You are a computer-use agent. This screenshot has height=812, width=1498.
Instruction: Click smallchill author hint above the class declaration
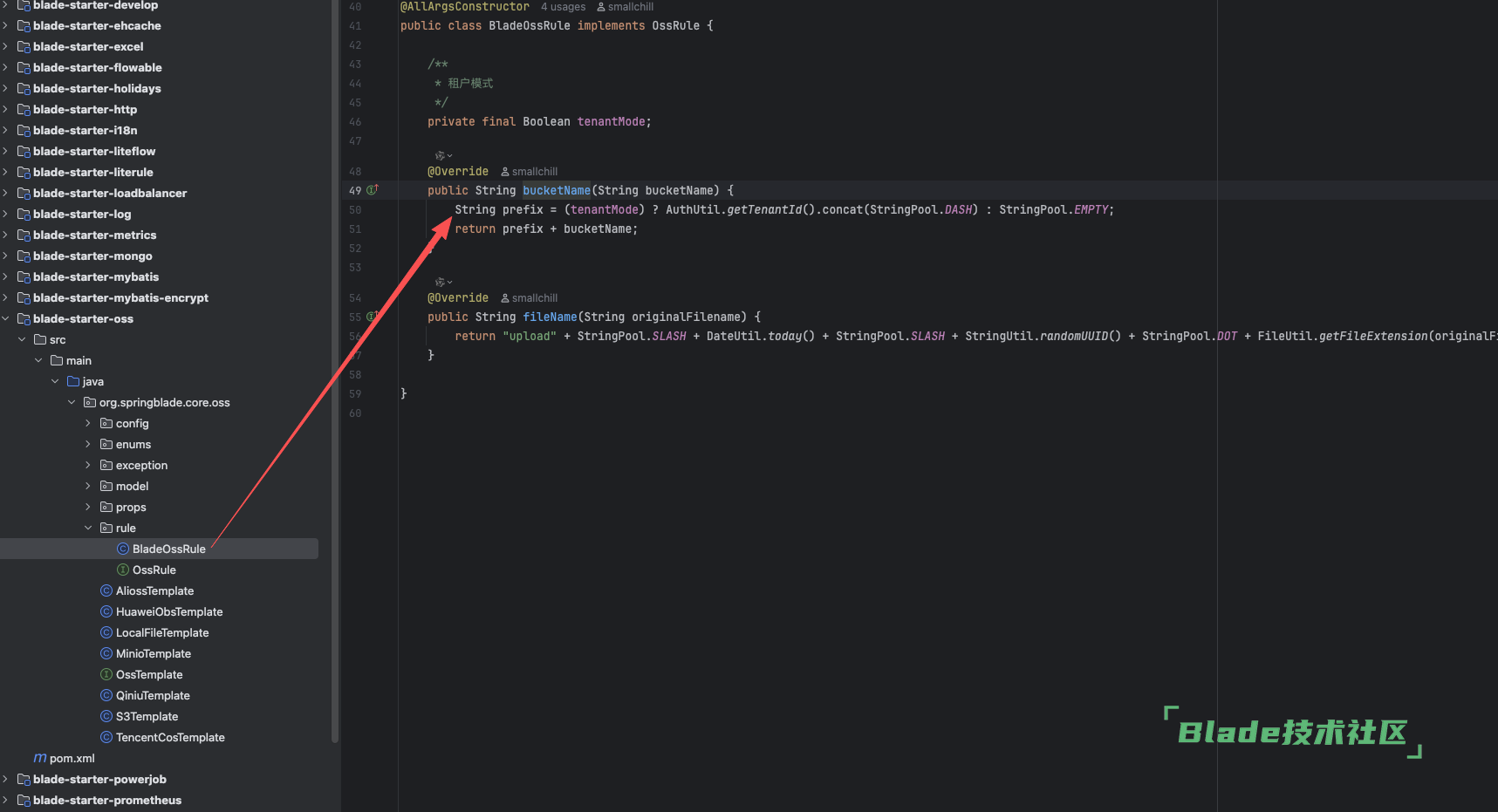[x=625, y=7]
